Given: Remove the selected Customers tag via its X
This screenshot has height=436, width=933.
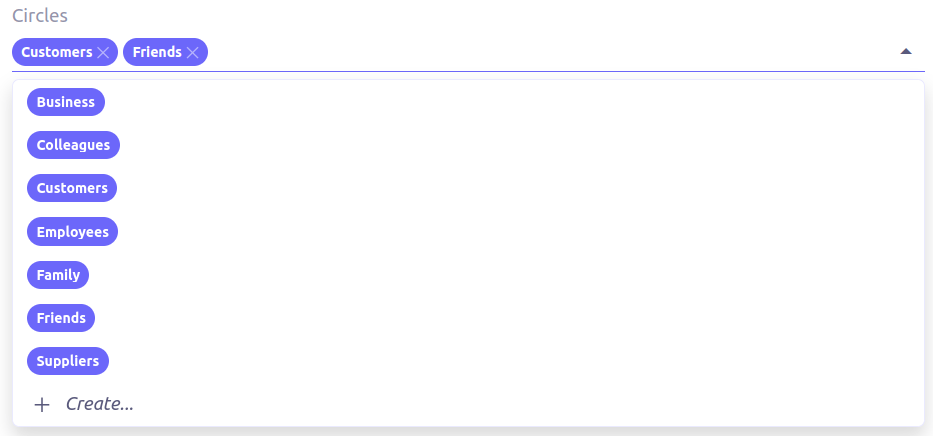Looking at the screenshot, I should point(103,52).
